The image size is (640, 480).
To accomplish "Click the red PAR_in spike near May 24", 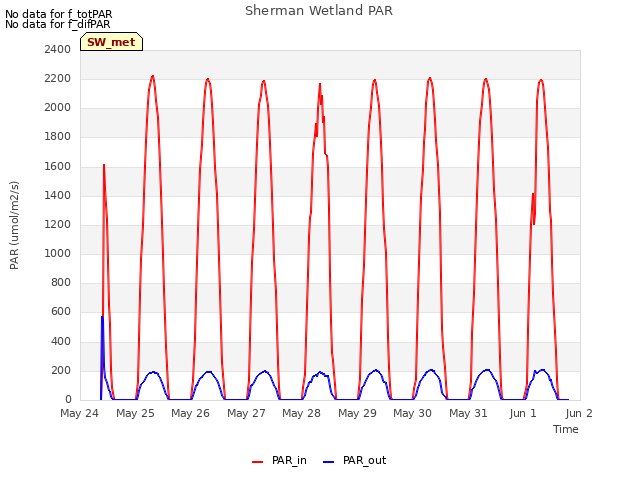I will [x=104, y=165].
